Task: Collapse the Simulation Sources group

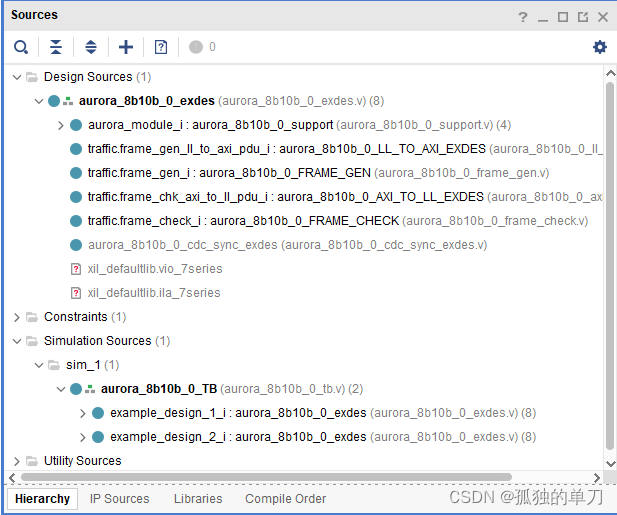Action: click(17, 341)
